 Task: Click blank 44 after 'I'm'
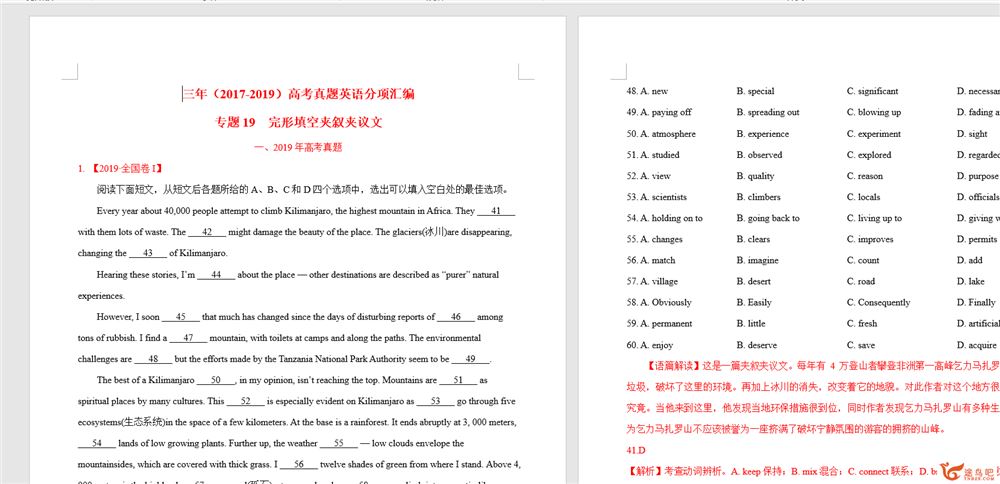(x=216, y=275)
